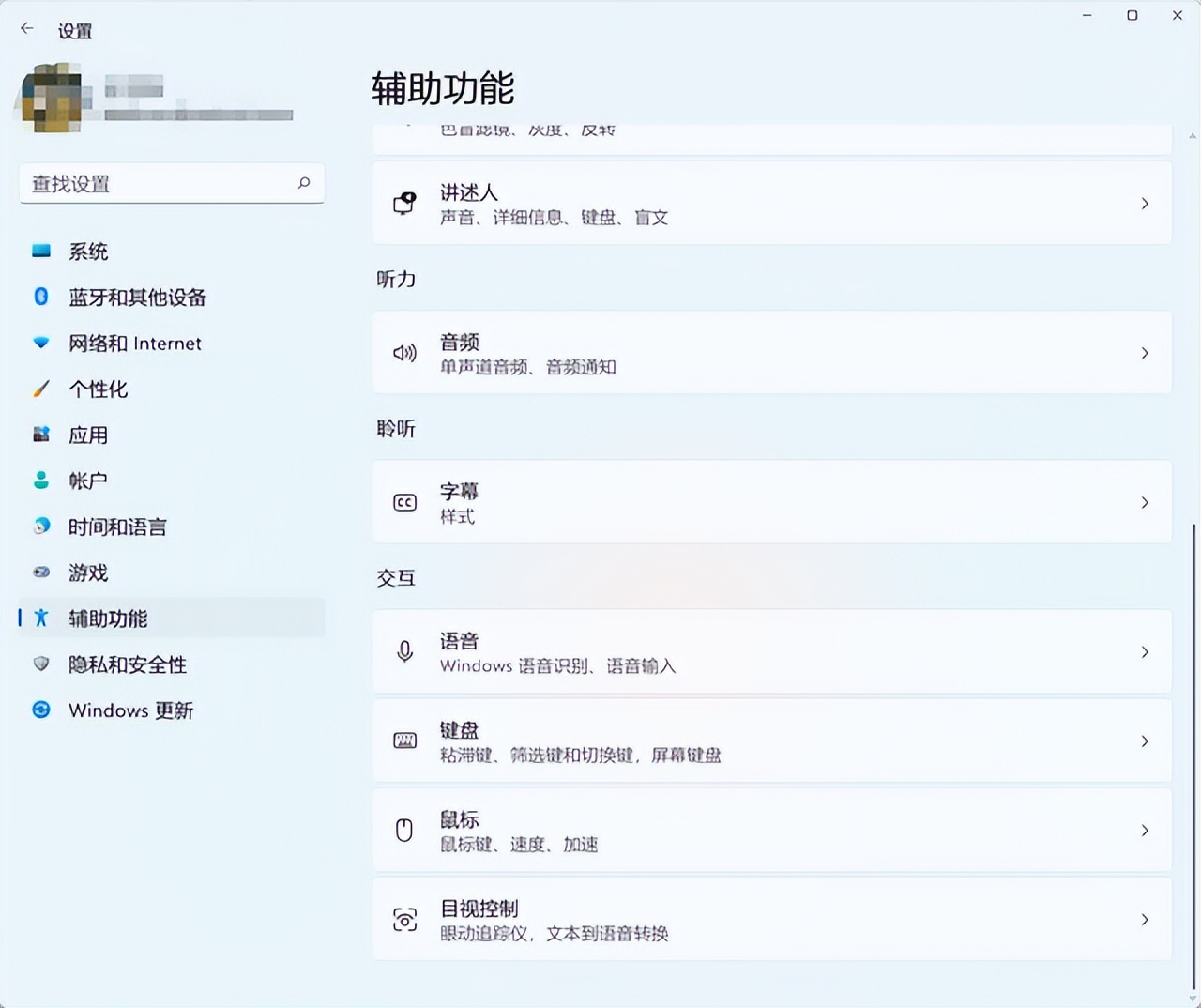Viewport: 1201px width, 1008px height.
Task: Open 个性化 settings from sidebar
Action: 41,389
